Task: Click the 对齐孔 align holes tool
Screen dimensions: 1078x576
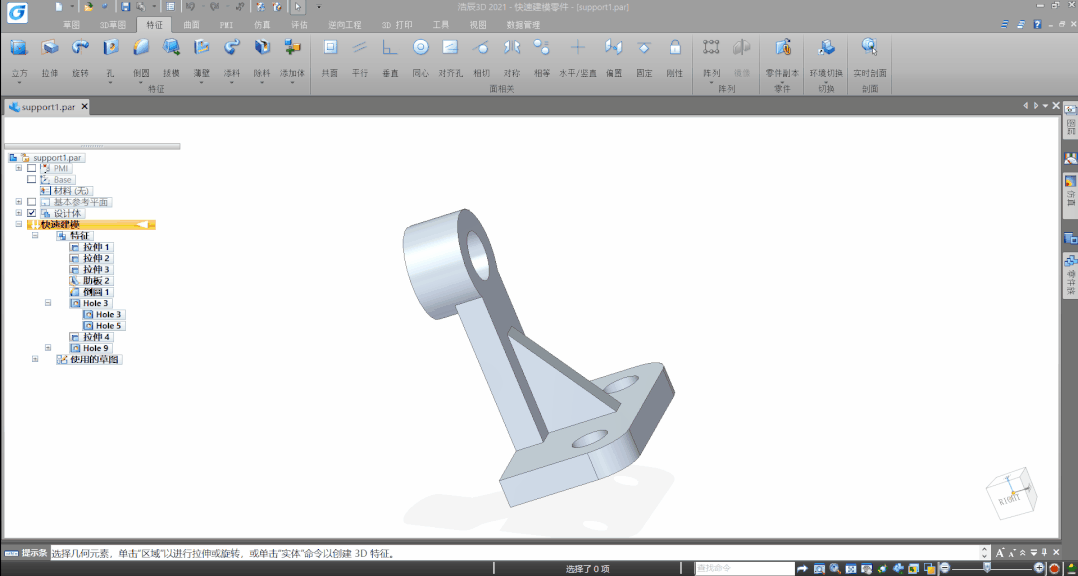Action: (x=450, y=58)
